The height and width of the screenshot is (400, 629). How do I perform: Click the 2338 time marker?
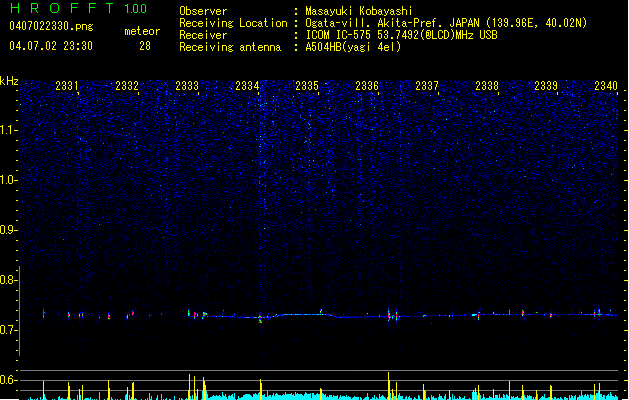[487, 86]
